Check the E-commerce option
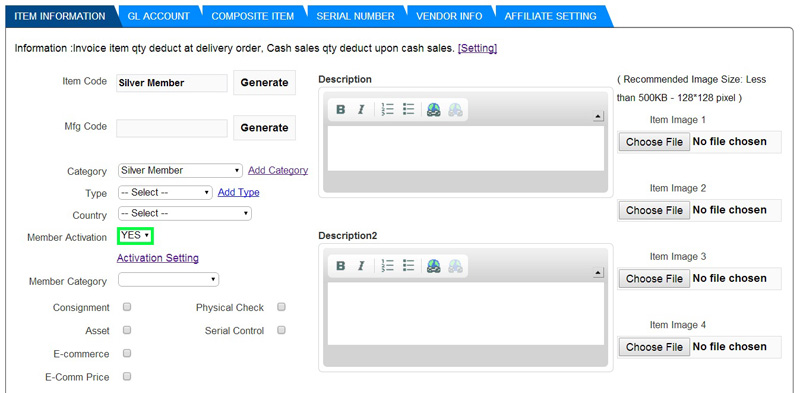The height and width of the screenshot is (393, 800). [x=127, y=353]
